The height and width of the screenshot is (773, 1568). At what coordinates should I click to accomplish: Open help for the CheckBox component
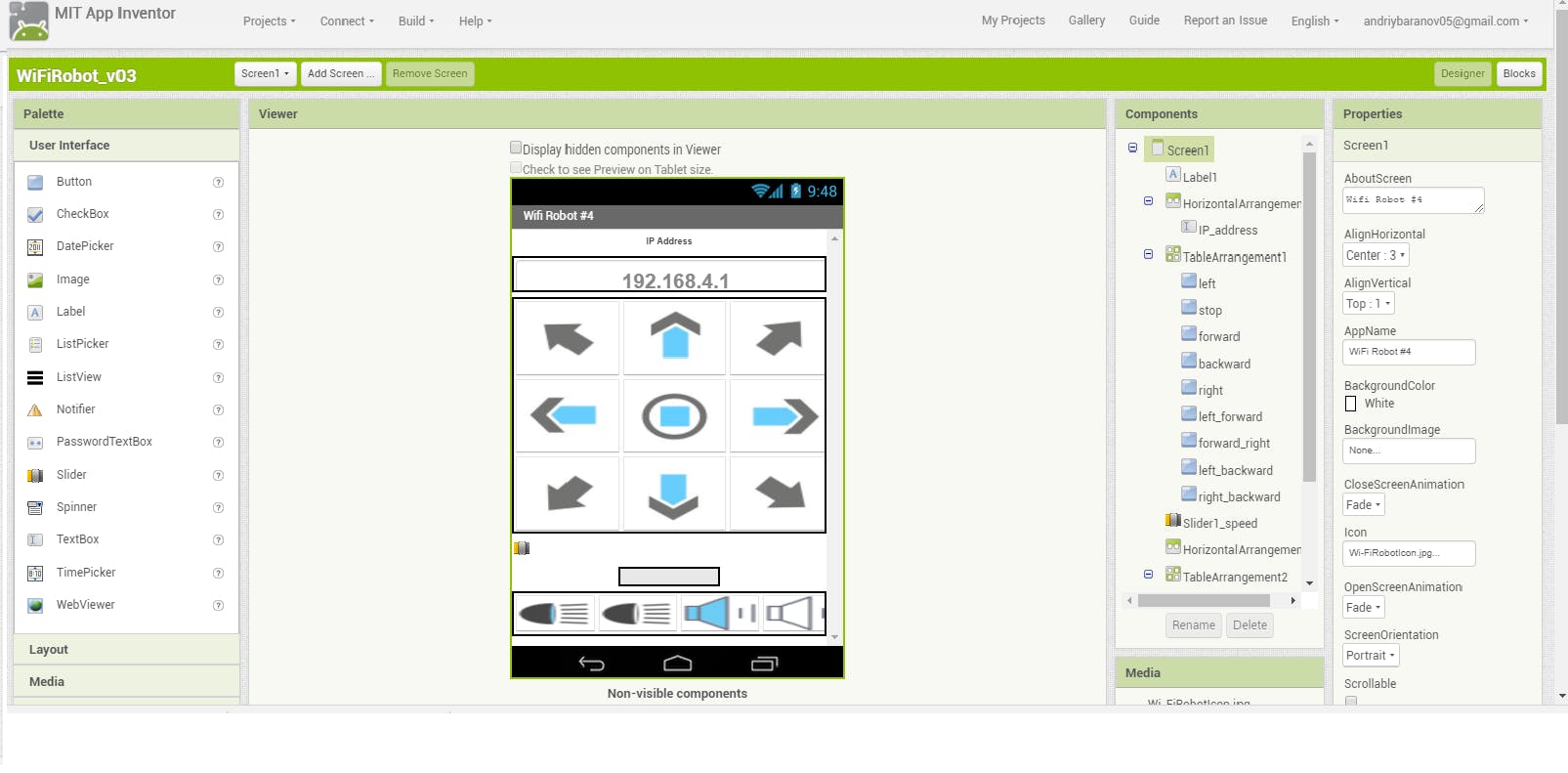pyautogui.click(x=218, y=215)
